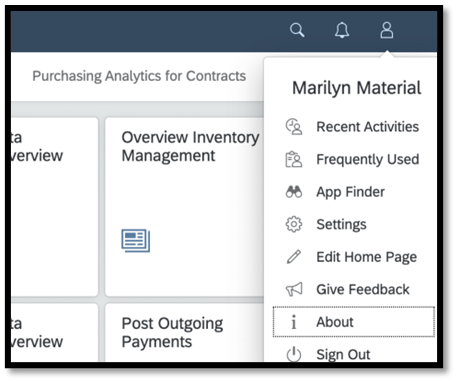Click the App Finder binoculars icon
The height and width of the screenshot is (381, 456).
coord(294,192)
